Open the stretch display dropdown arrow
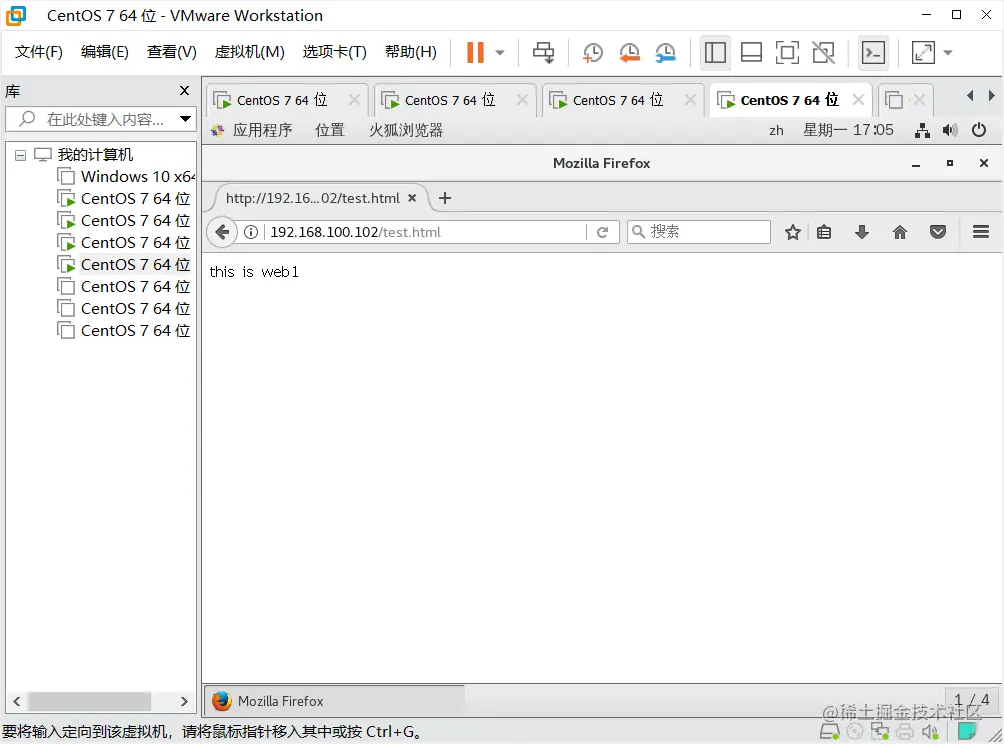1004x744 pixels. click(948, 53)
